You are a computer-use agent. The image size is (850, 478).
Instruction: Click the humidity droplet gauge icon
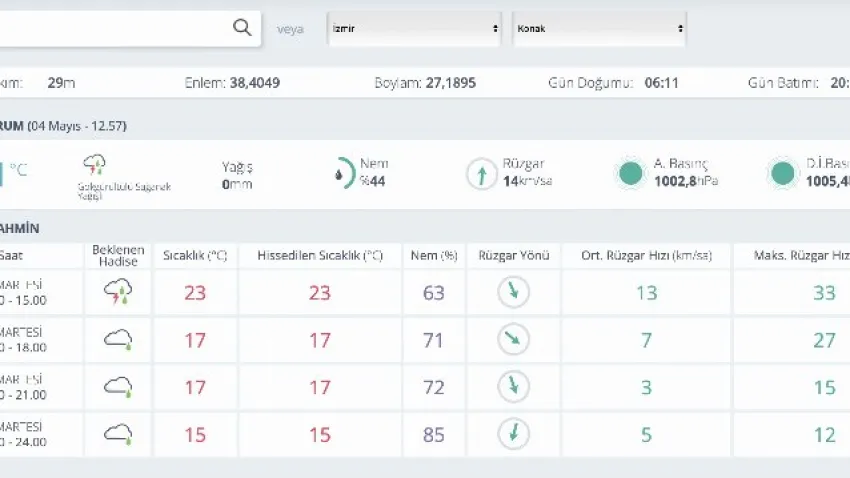tap(344, 173)
